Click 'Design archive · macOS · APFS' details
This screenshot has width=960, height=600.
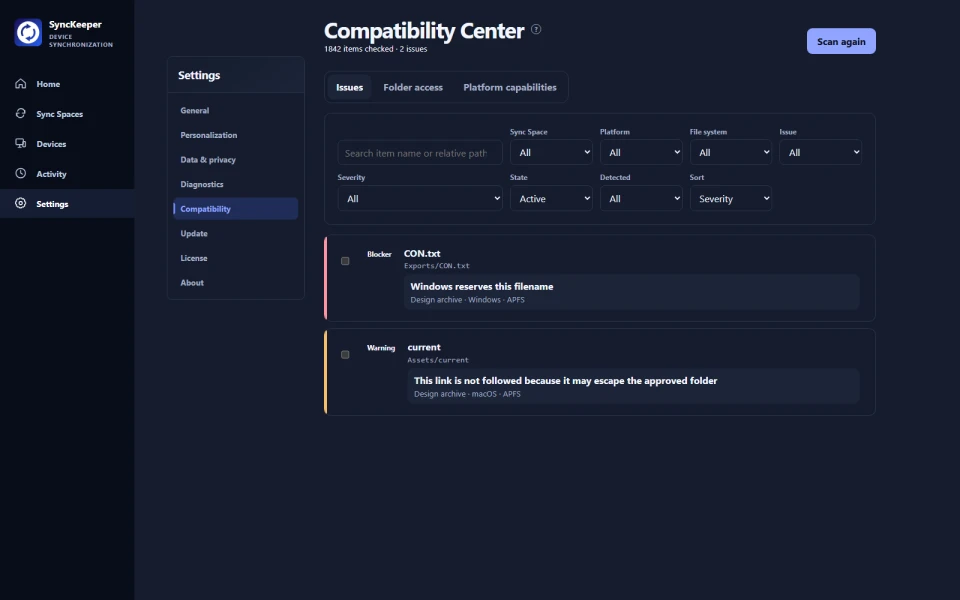pos(467,394)
